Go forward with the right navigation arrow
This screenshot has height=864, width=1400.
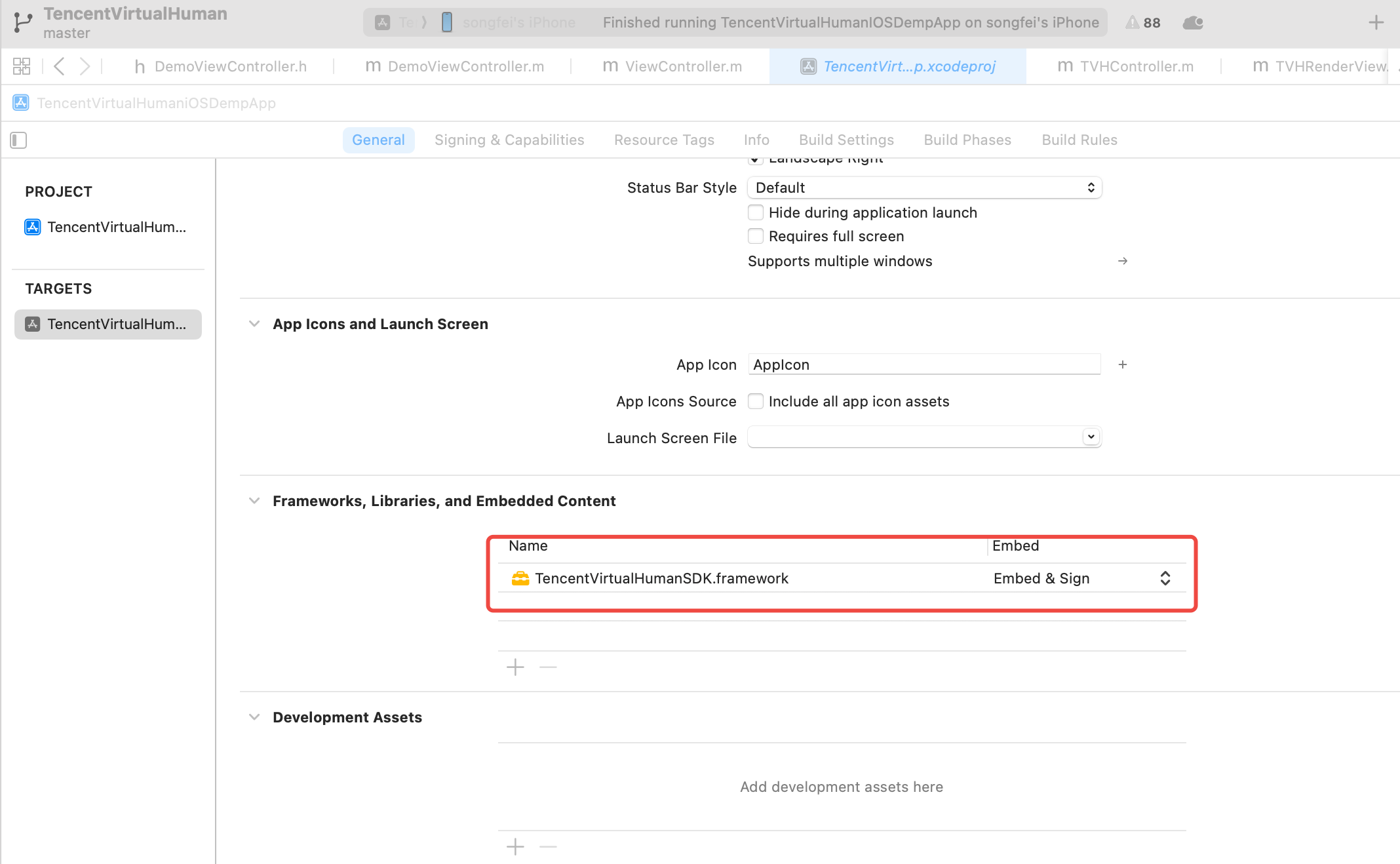pyautogui.click(x=85, y=66)
